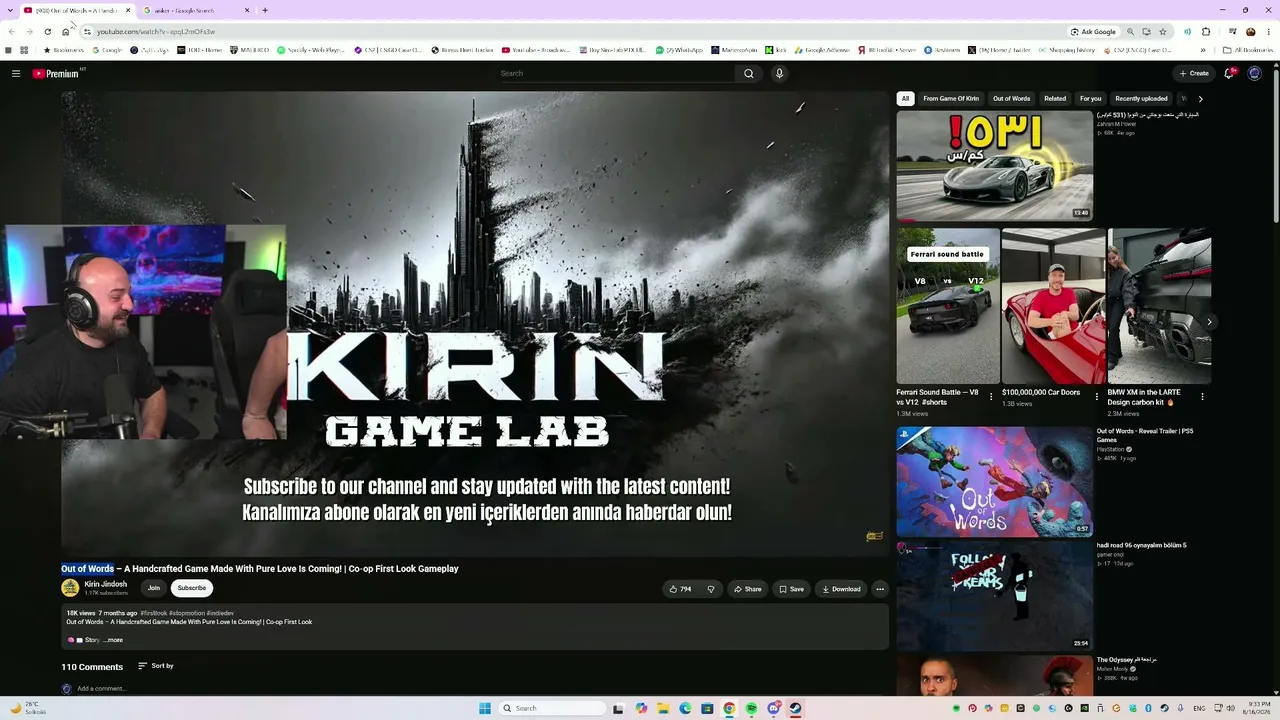This screenshot has width=1280, height=720.
Task: Open comments Sort by dropdown
Action: 156,666
